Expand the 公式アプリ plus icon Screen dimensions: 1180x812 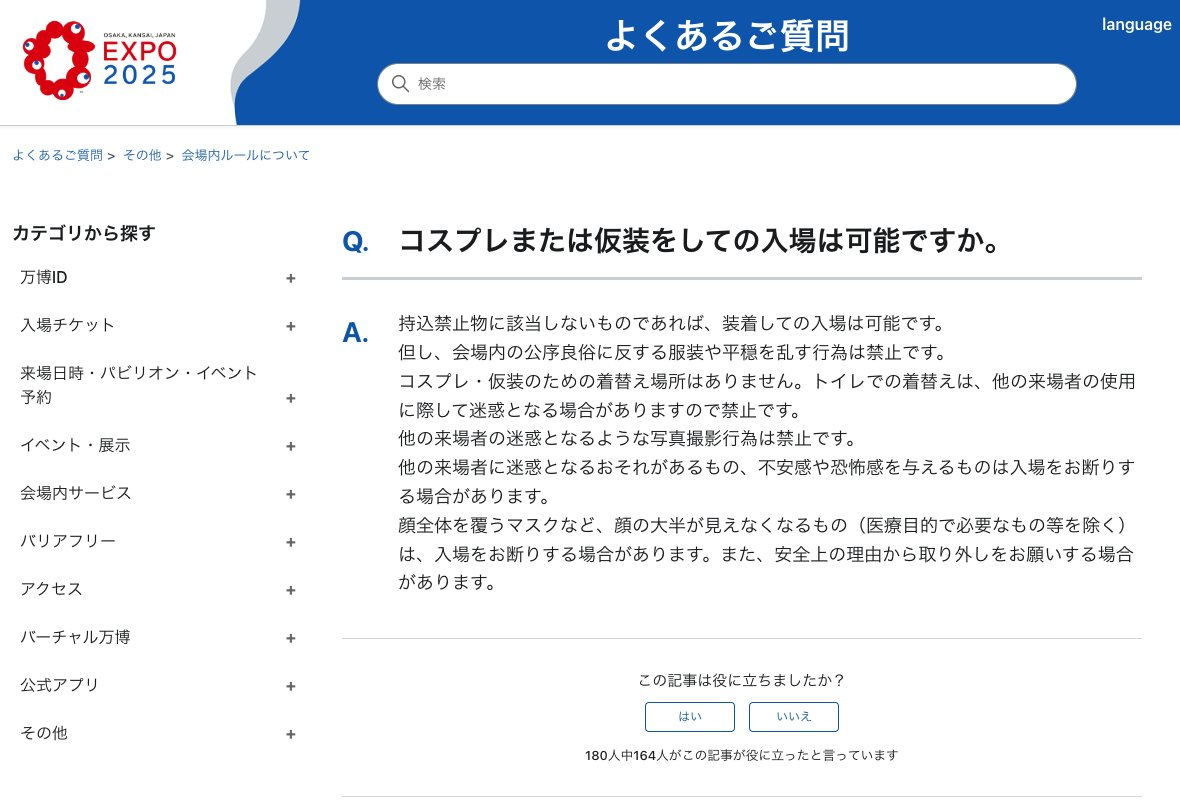(x=291, y=686)
